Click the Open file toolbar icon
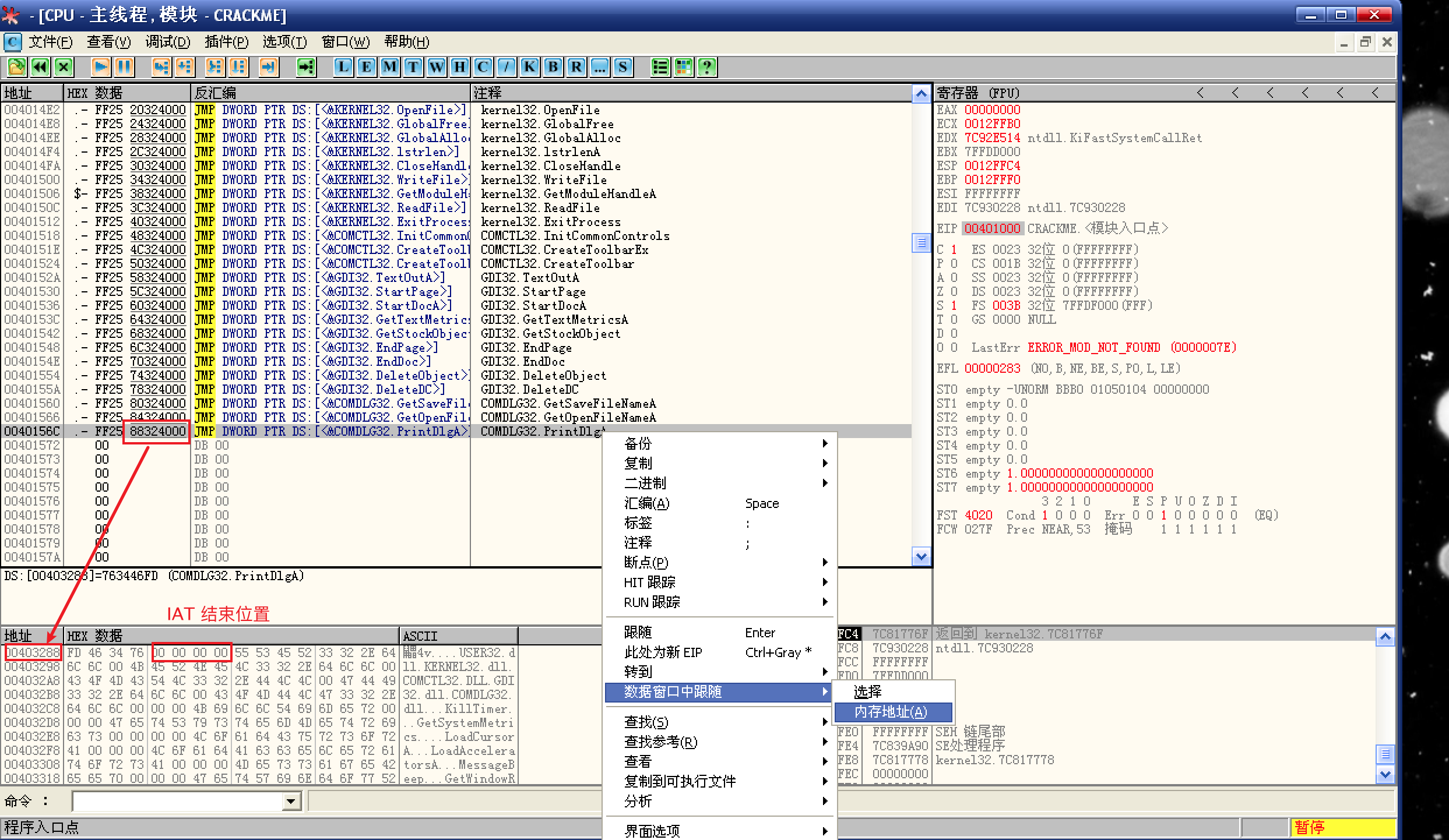Viewport: 1449px width, 840px height. pos(17,67)
